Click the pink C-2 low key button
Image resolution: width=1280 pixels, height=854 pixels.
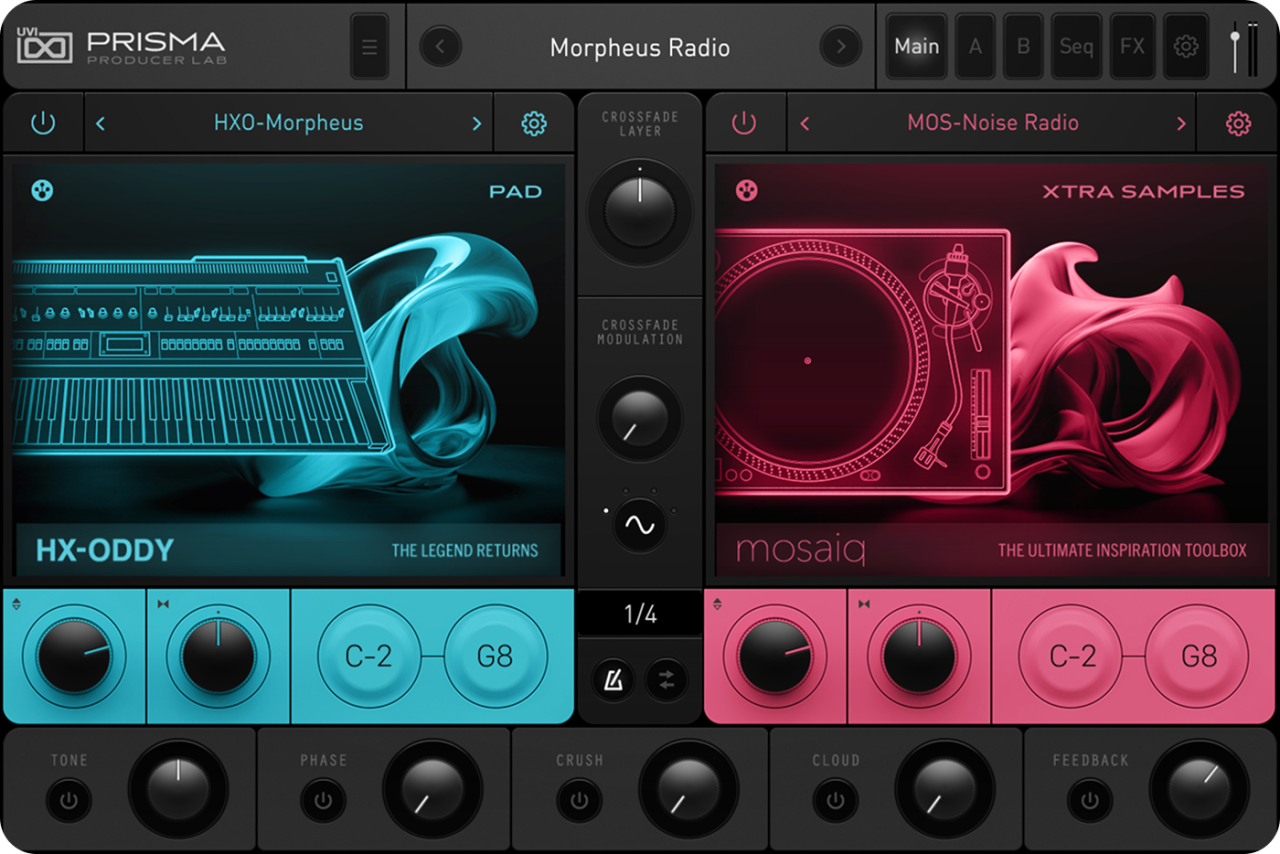click(1072, 656)
